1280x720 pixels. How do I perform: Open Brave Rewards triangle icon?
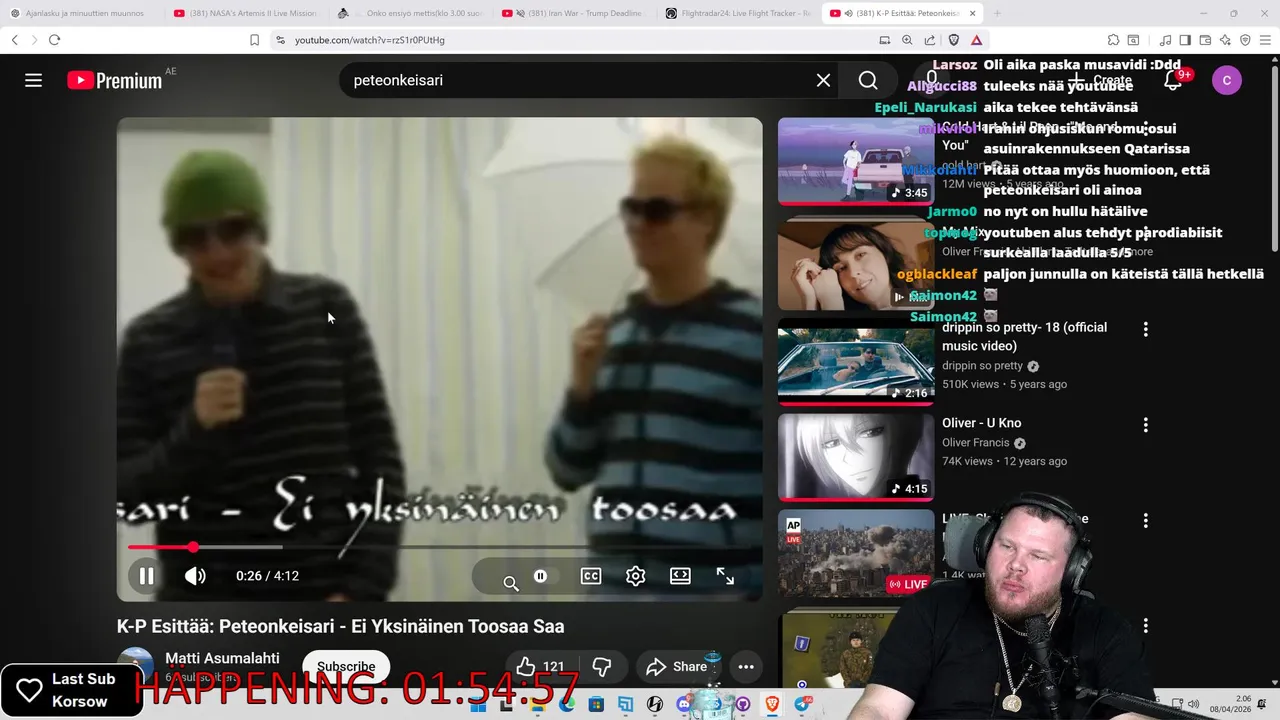976,40
